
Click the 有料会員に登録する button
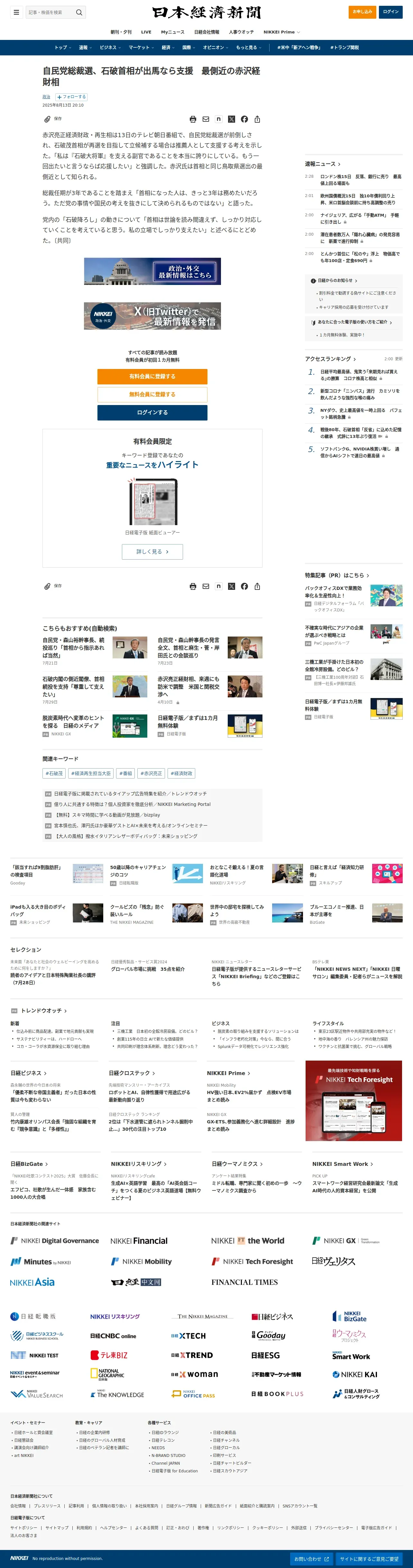[x=152, y=376]
